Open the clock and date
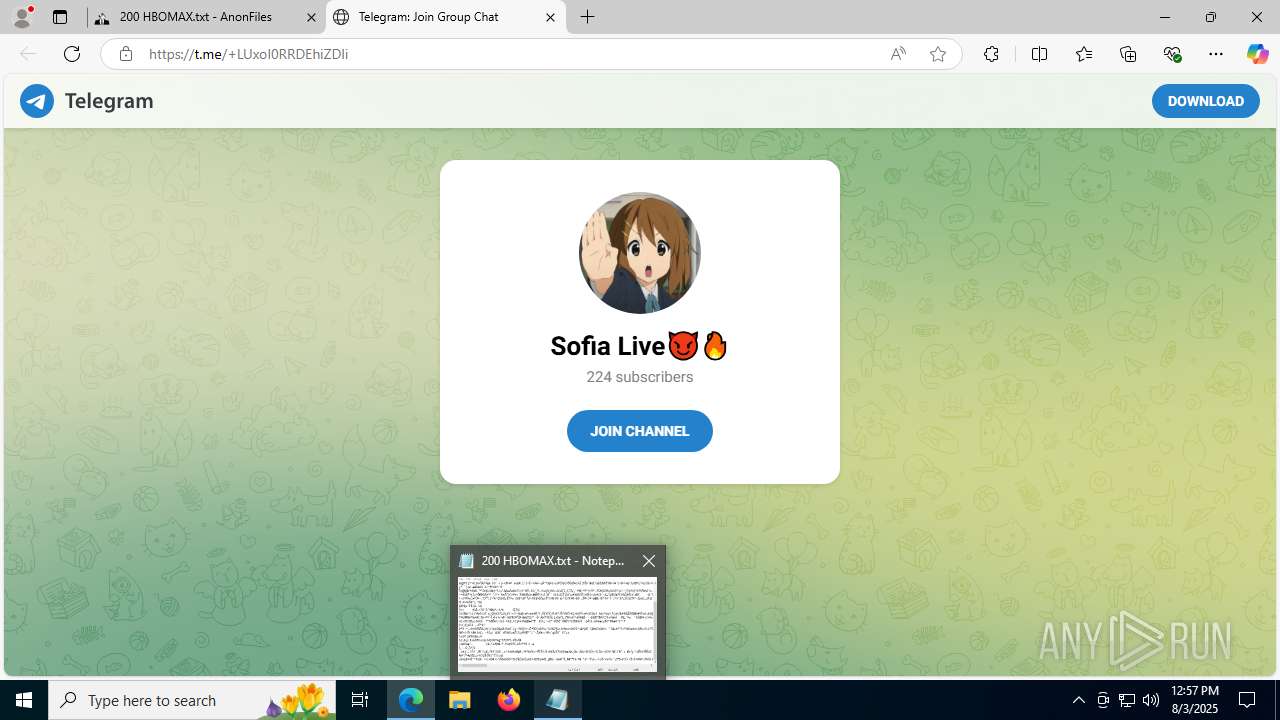Viewport: 1280px width, 720px height. coord(1194,700)
